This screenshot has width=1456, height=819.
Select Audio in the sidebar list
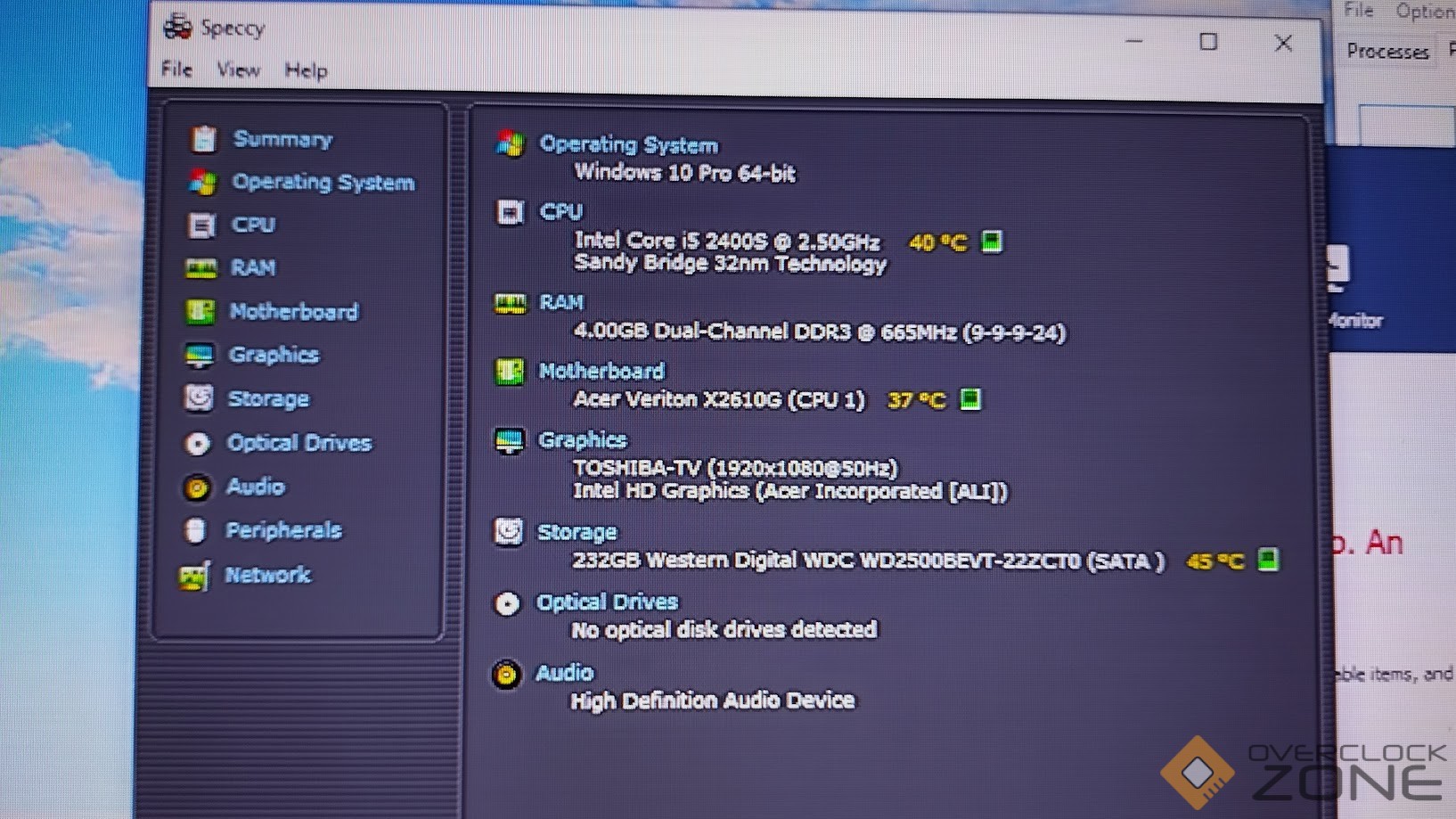point(255,487)
